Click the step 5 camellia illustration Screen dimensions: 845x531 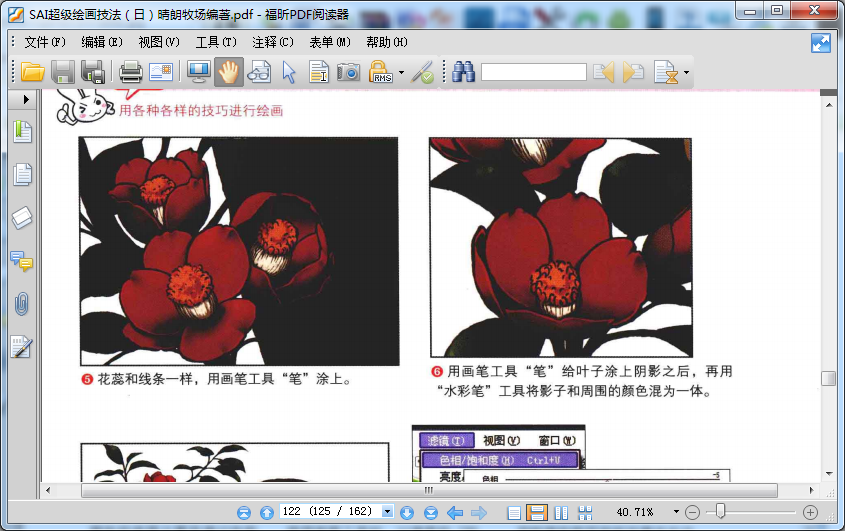coord(239,251)
